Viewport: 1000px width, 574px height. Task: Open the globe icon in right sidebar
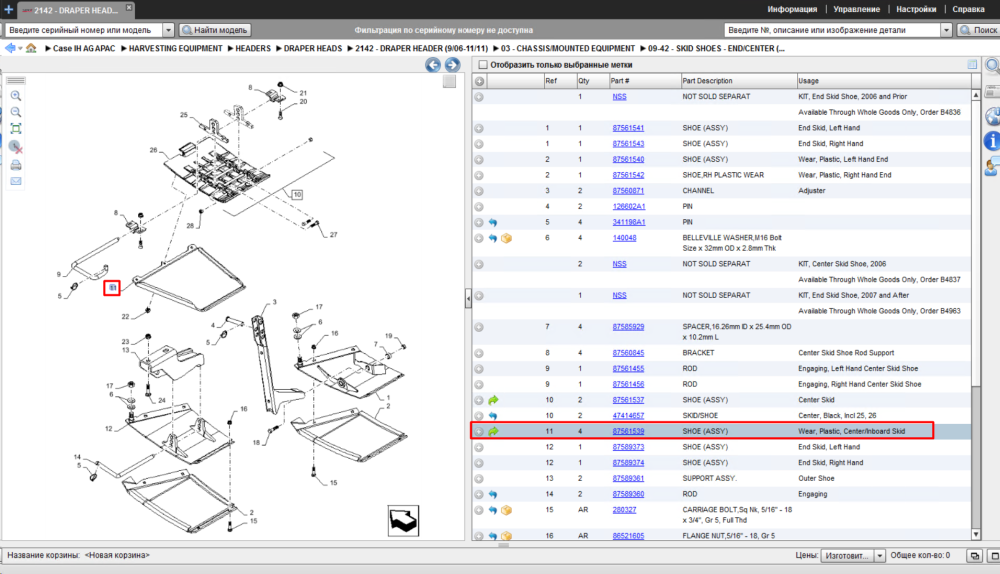coord(992,117)
